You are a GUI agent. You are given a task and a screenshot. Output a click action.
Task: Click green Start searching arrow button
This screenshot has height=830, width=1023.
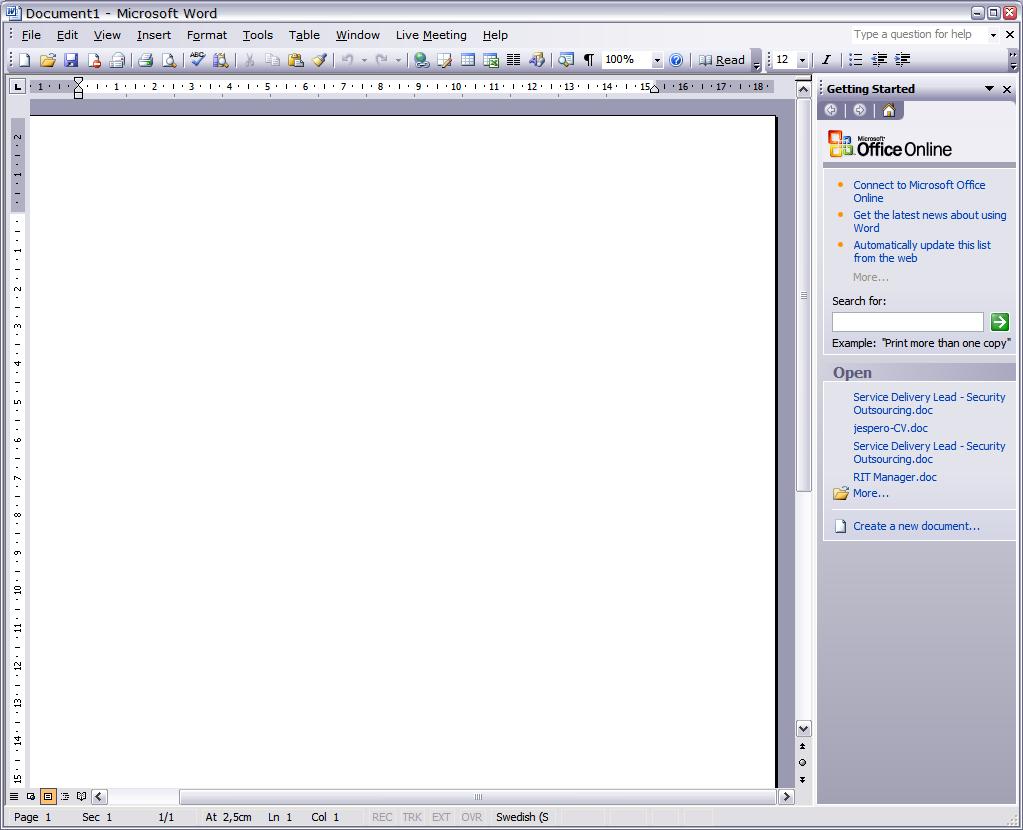(x=1000, y=322)
